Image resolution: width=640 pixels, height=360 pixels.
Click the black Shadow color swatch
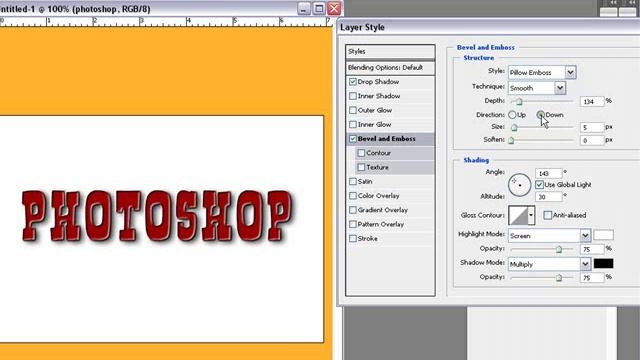click(x=603, y=264)
